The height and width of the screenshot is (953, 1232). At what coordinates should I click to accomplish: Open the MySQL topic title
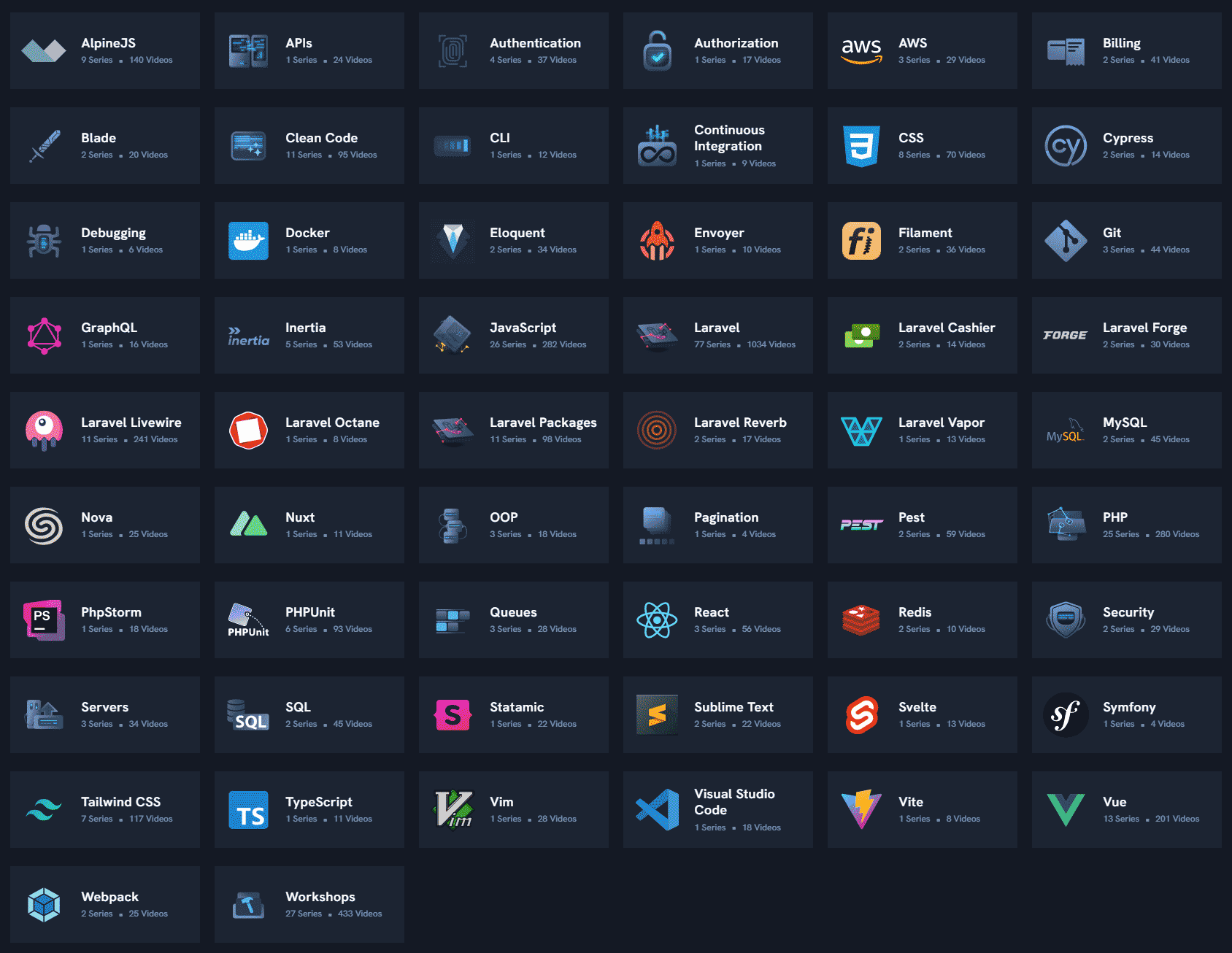coord(1125,423)
